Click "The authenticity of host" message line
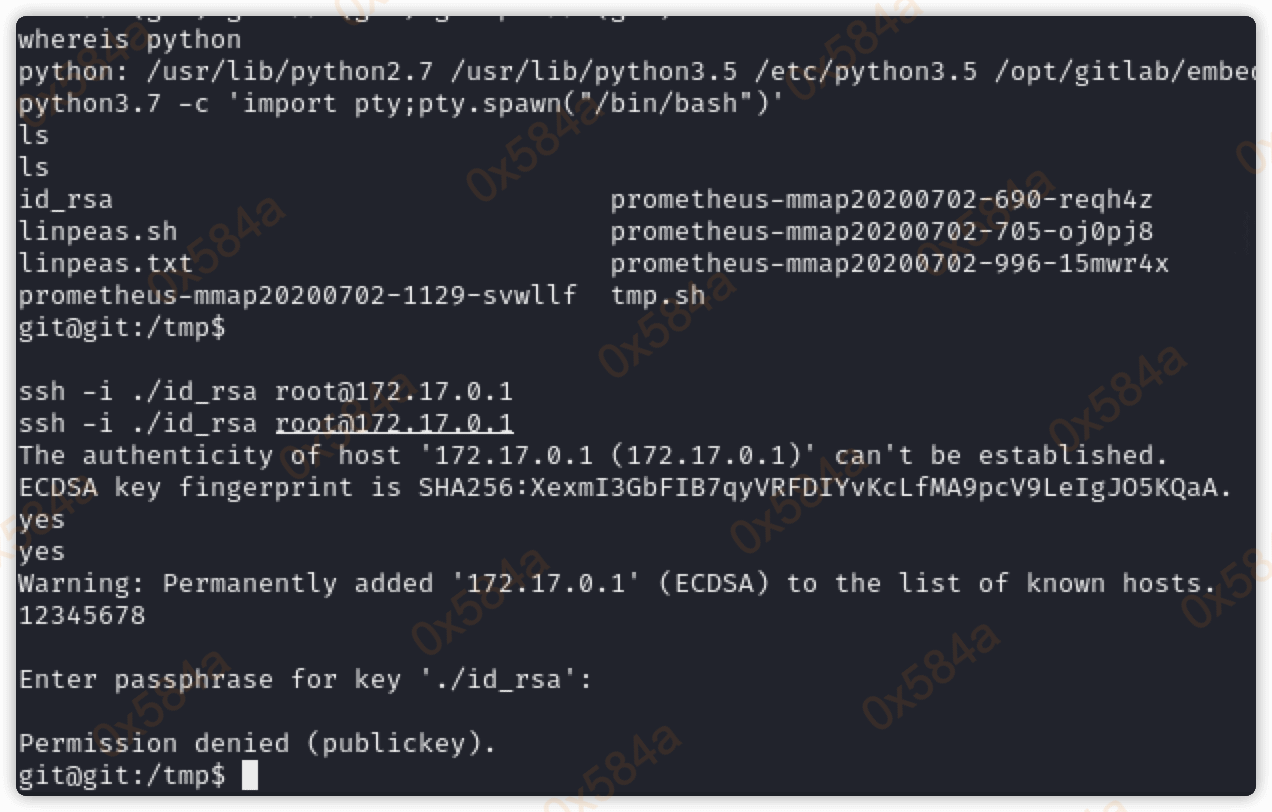 pyautogui.click(x=594, y=456)
